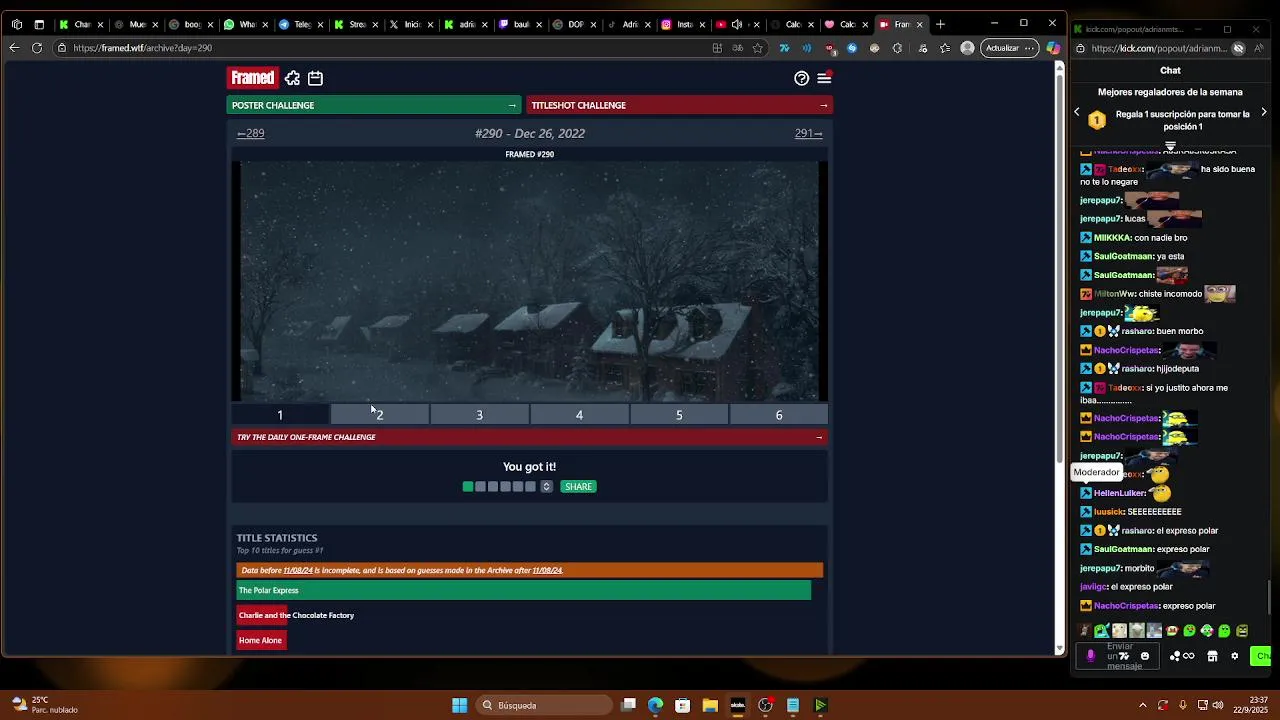Open the volume speaker tray icon
The width and height of the screenshot is (1280, 720).
pos(1218,705)
